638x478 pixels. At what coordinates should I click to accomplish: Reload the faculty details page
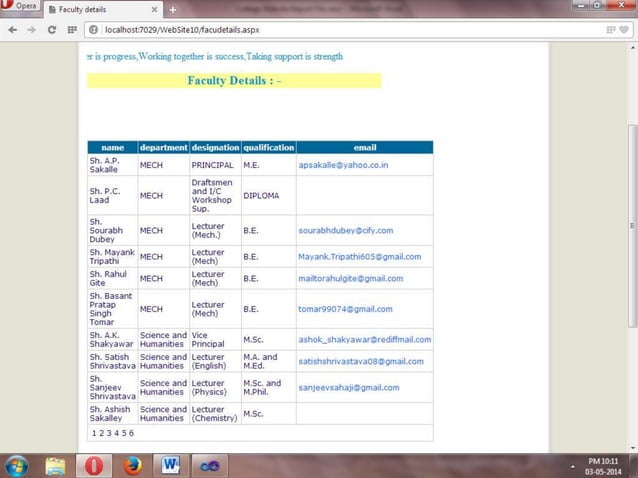coord(52,30)
